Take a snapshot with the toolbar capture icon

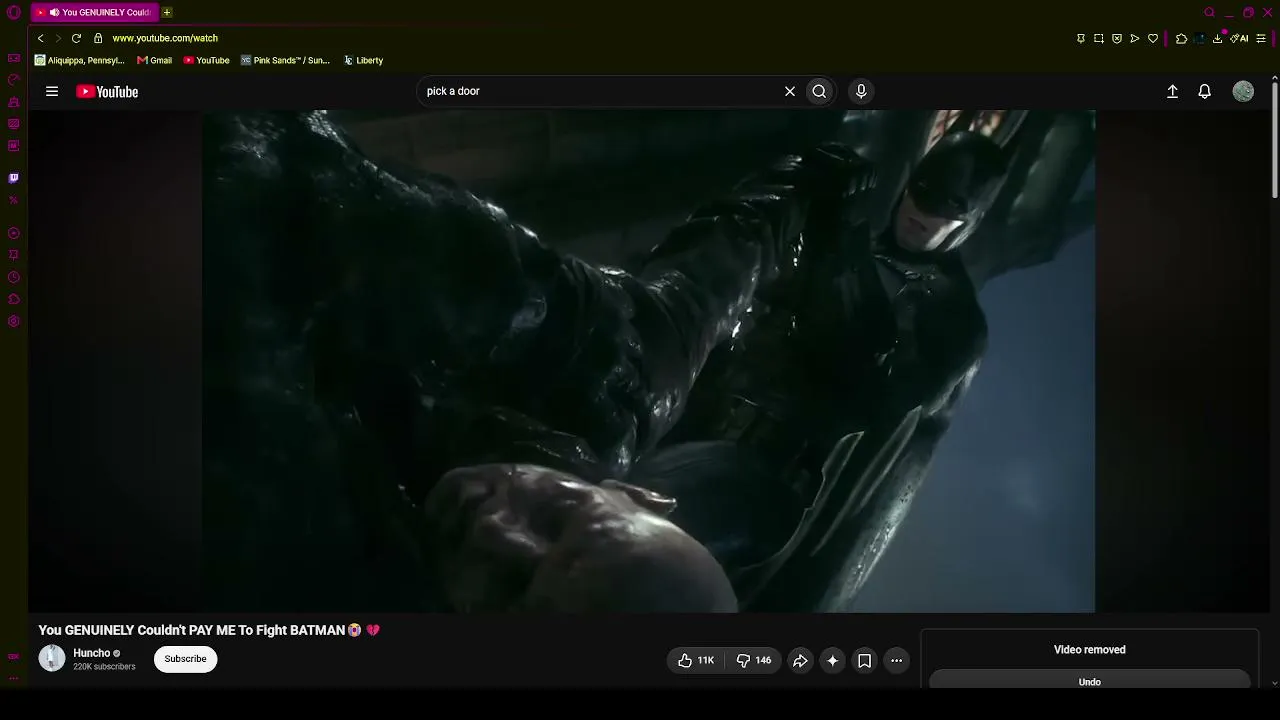pyautogui.click(x=1099, y=38)
